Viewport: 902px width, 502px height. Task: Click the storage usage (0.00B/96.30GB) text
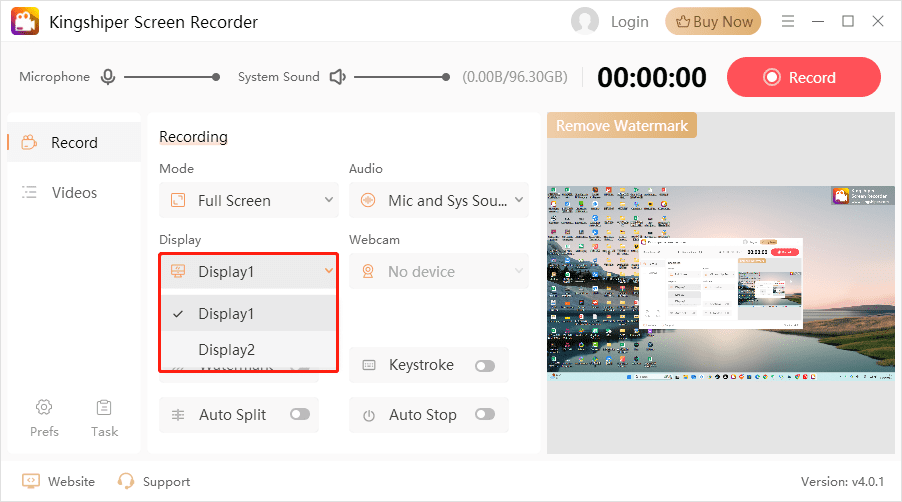(515, 76)
